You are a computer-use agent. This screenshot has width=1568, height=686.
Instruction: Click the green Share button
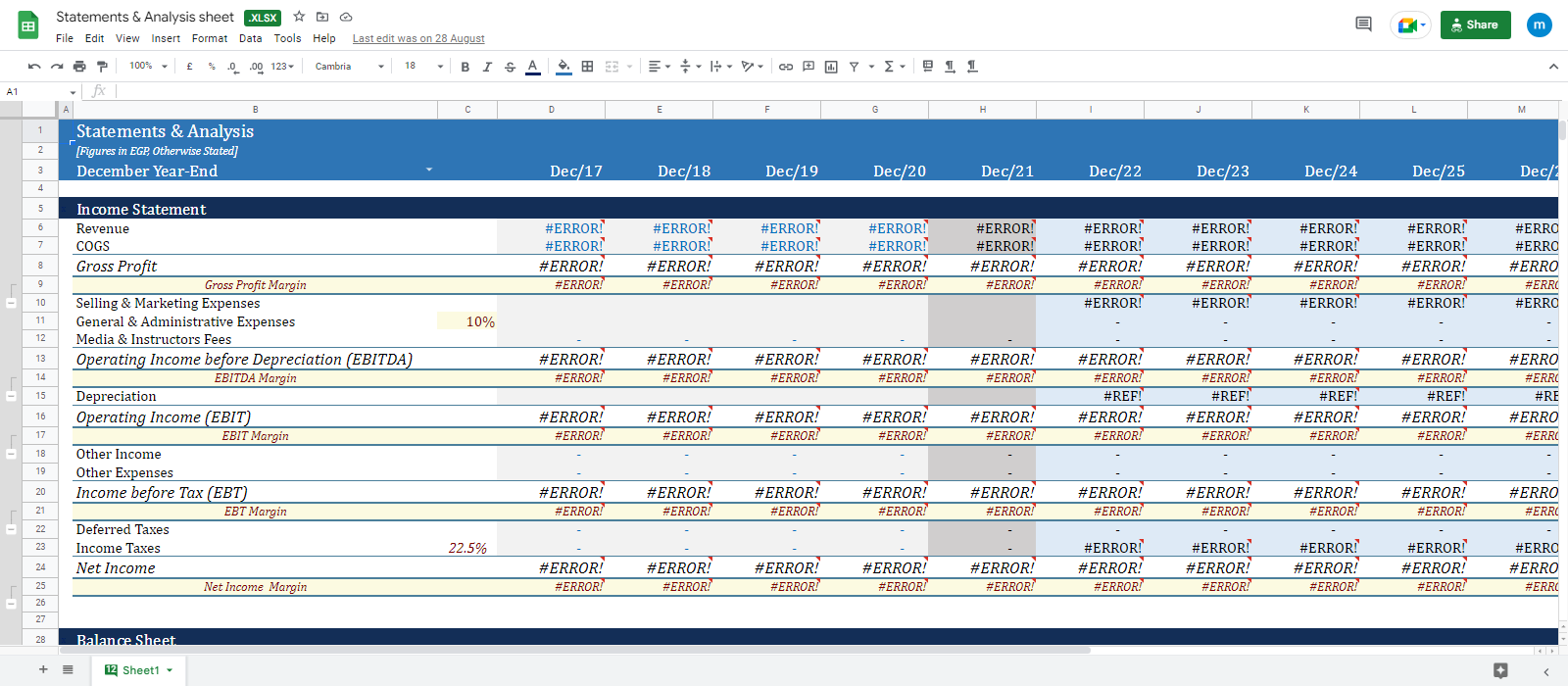coord(1475,24)
